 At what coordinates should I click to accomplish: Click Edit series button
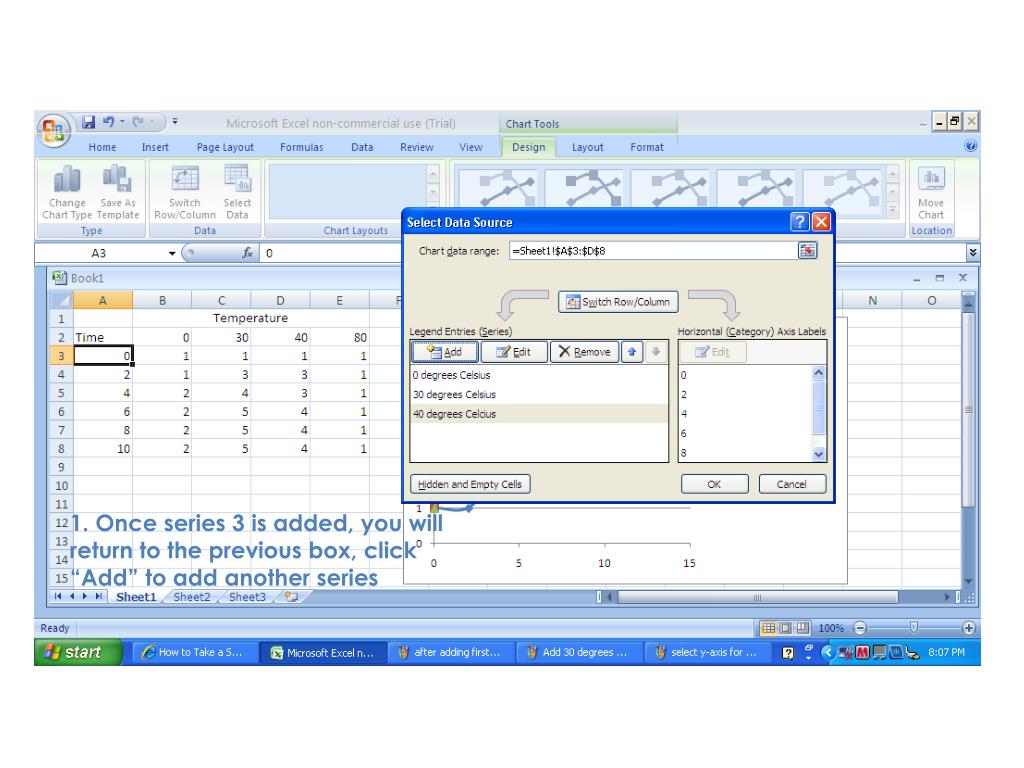[514, 352]
